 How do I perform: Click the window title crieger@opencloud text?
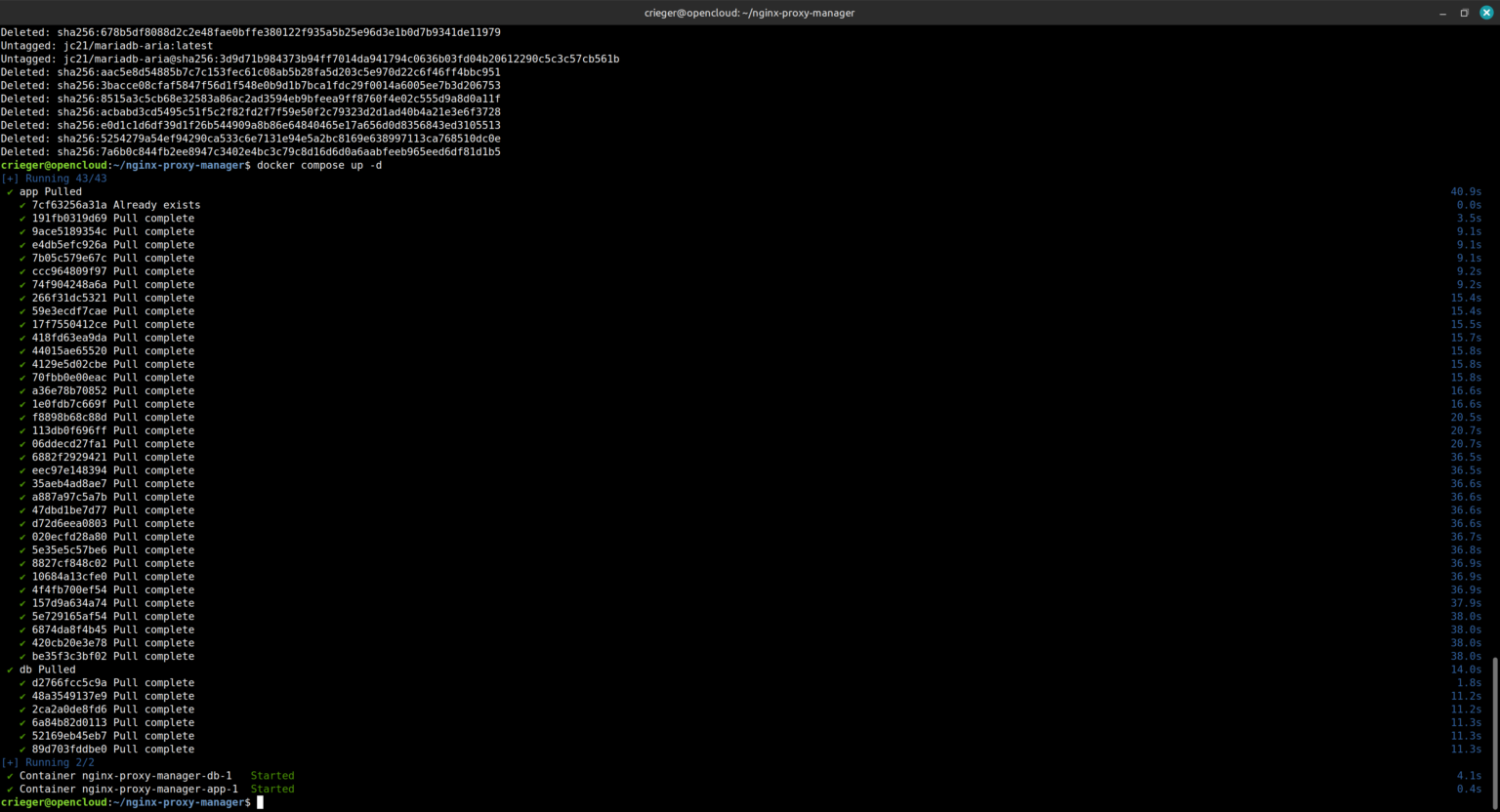[749, 13]
